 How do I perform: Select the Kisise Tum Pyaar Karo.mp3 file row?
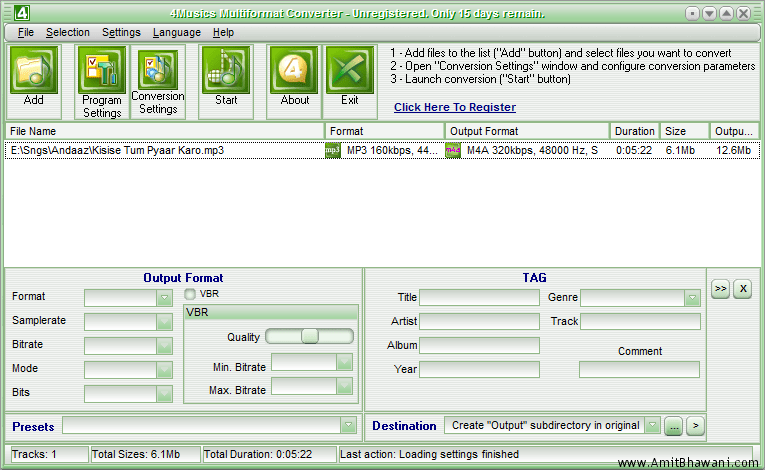(x=382, y=150)
